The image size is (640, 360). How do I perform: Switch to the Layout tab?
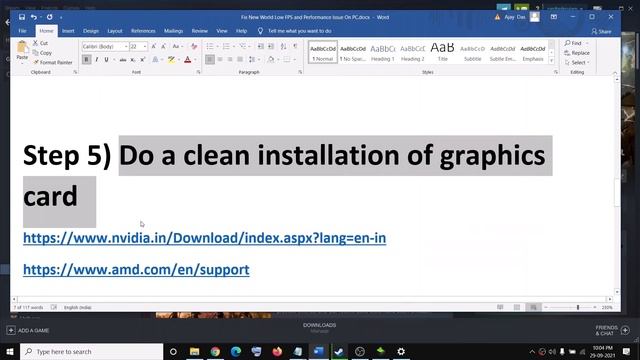115,31
